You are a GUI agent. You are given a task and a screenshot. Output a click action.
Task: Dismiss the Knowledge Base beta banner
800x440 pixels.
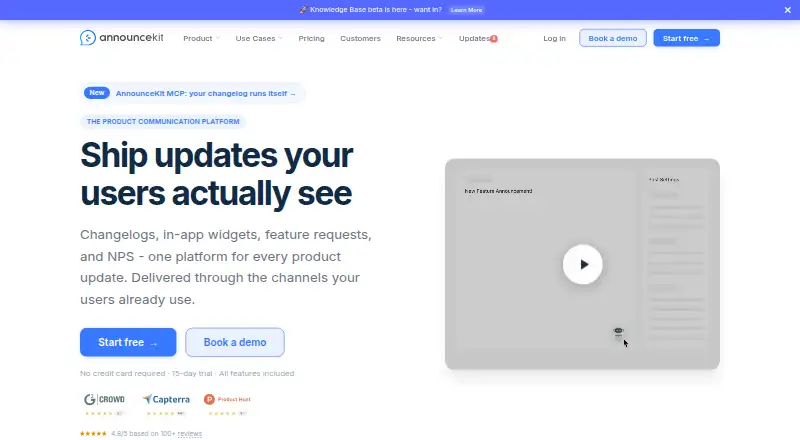[787, 10]
